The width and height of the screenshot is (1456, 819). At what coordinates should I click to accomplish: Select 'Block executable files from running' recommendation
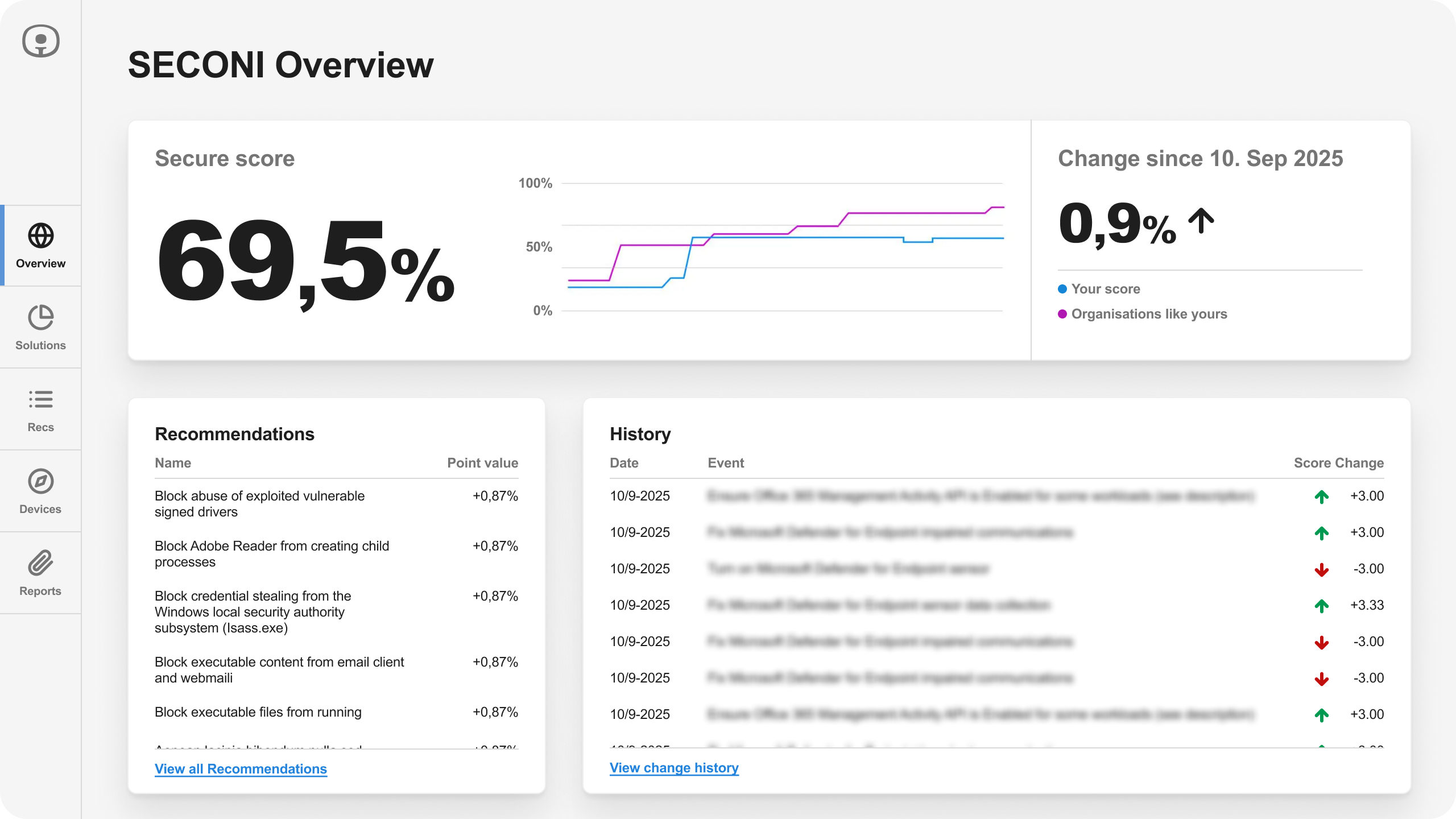[x=258, y=712]
